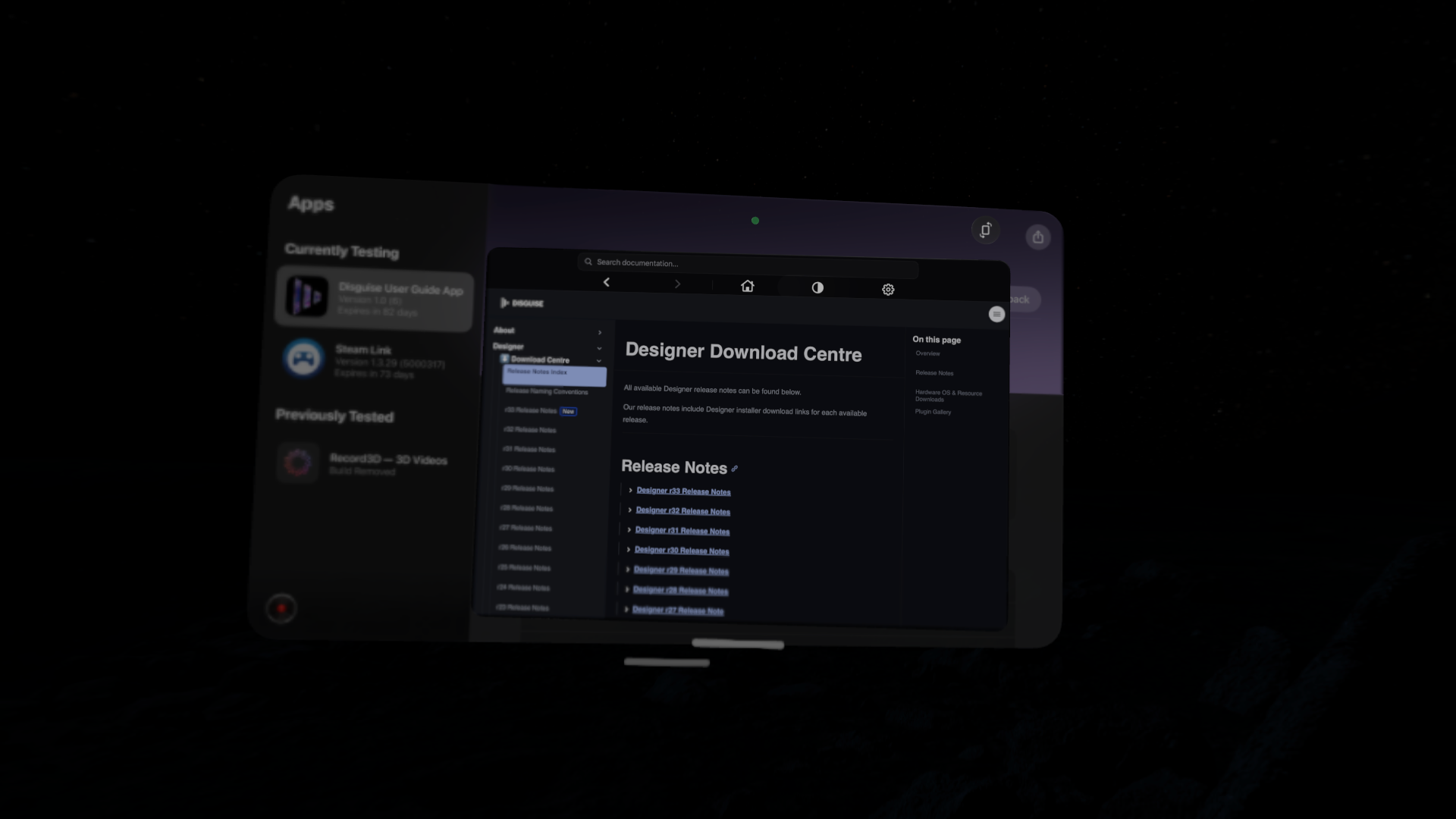Expand the About section chevron
The width and height of the screenshot is (1456, 819).
point(599,332)
